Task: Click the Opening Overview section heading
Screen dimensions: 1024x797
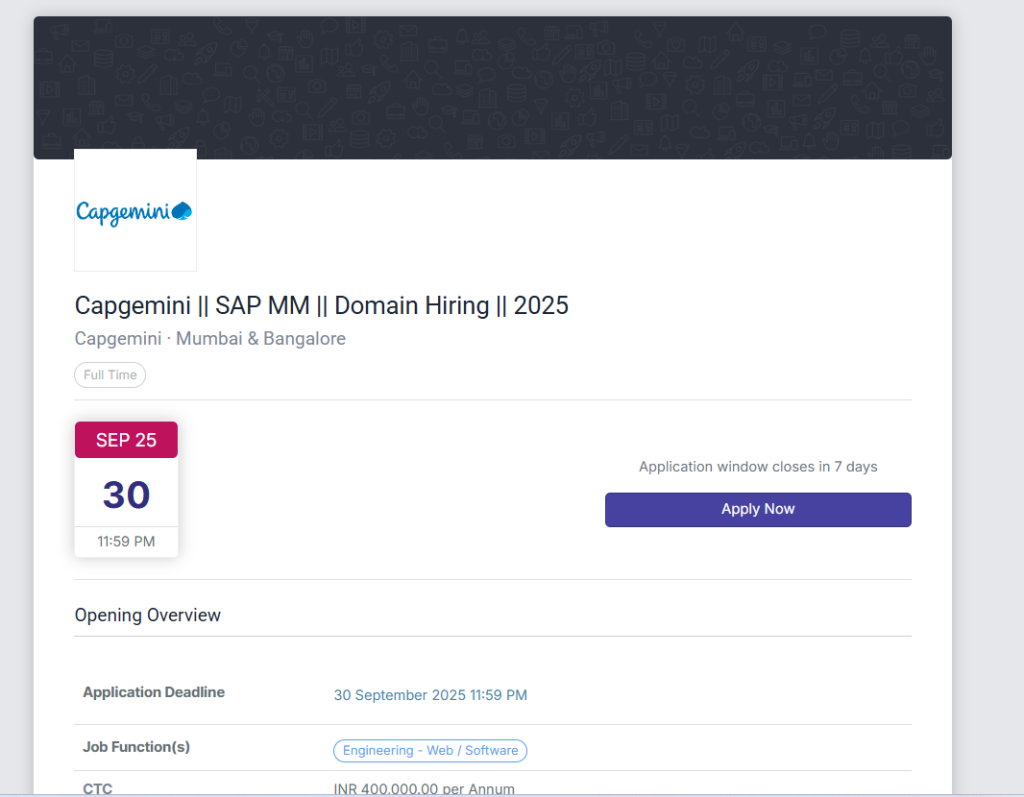Action: click(148, 615)
